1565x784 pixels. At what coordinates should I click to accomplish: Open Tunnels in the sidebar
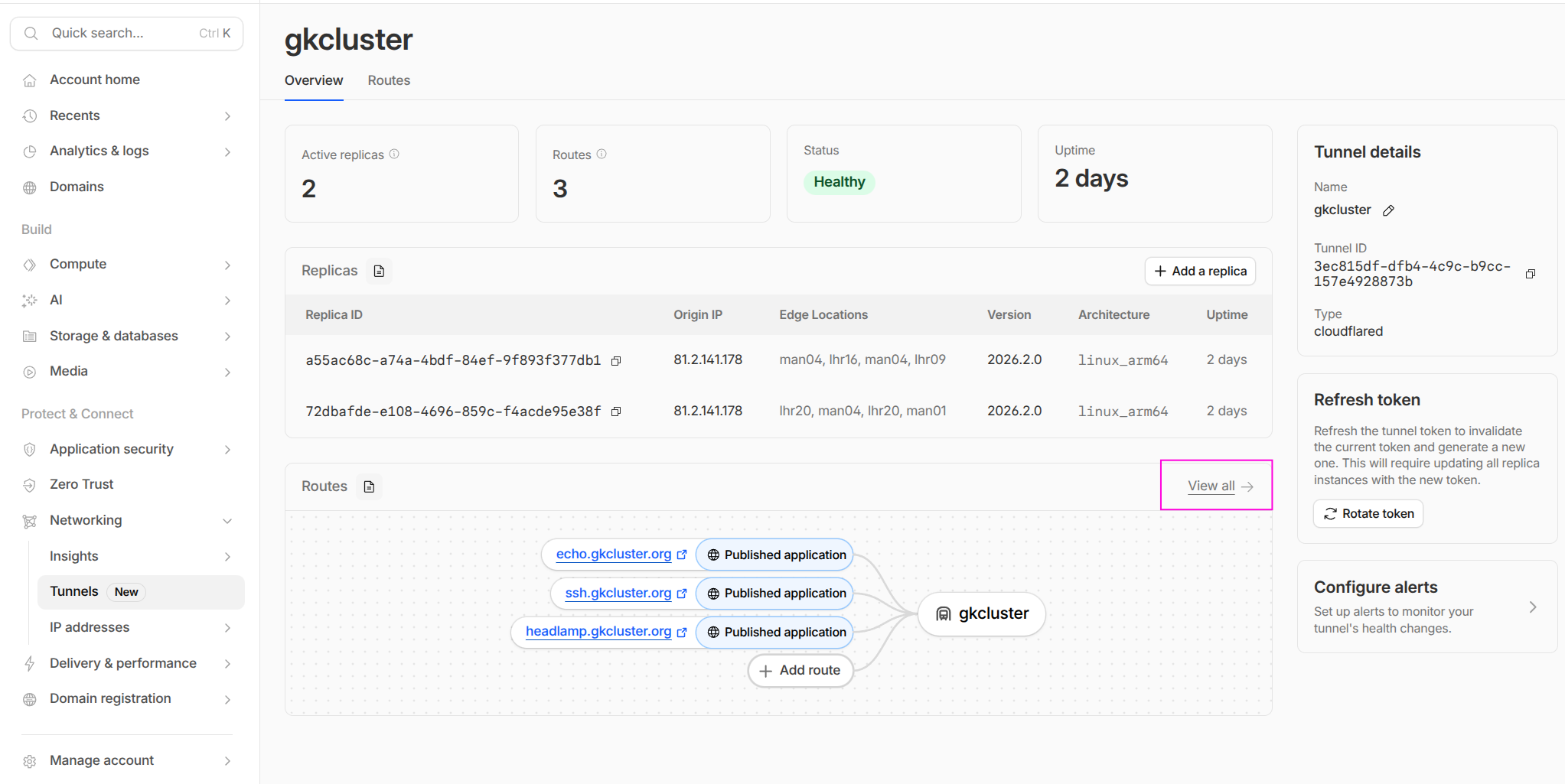point(74,591)
